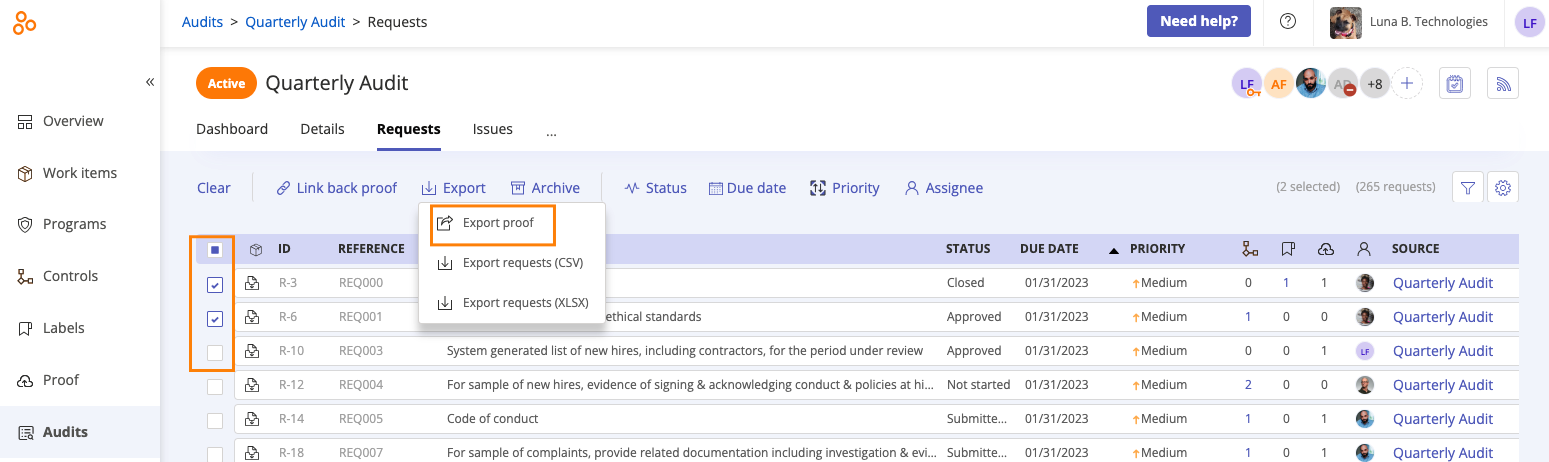Screen dimensions: 1549x462
Task: Click Link back proof action
Action: pos(337,188)
